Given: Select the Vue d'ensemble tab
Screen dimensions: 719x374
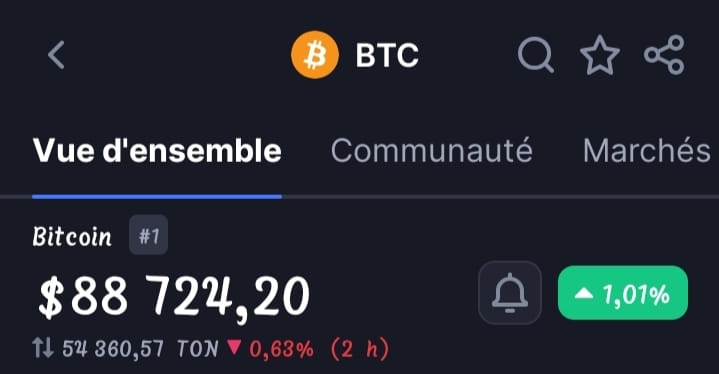Looking at the screenshot, I should 157,151.
